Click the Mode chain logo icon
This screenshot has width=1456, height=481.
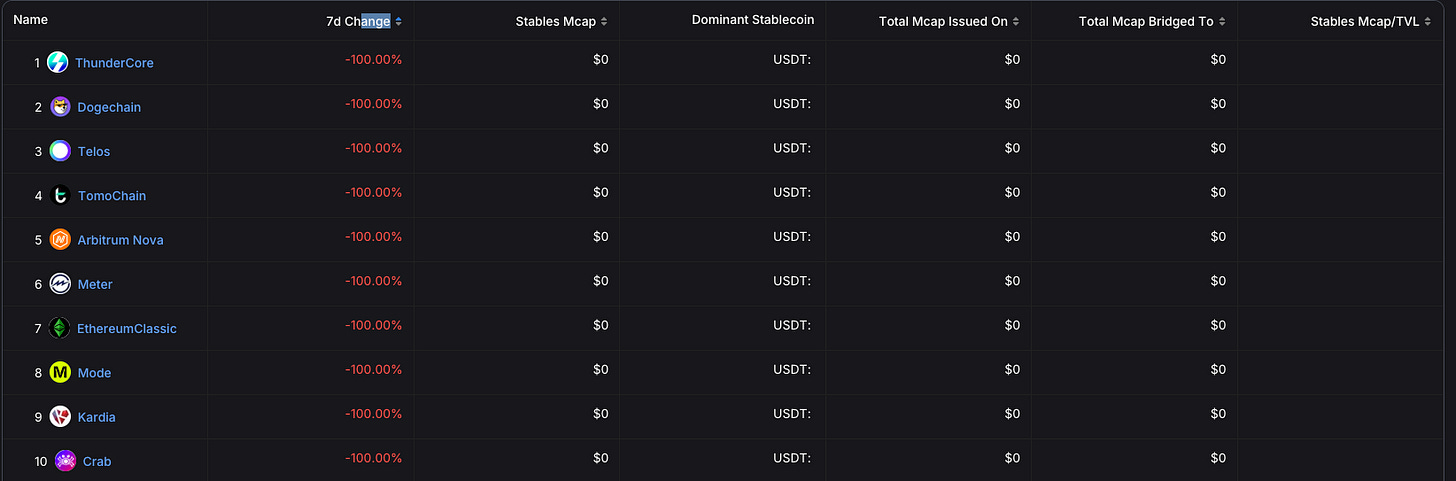(60, 372)
